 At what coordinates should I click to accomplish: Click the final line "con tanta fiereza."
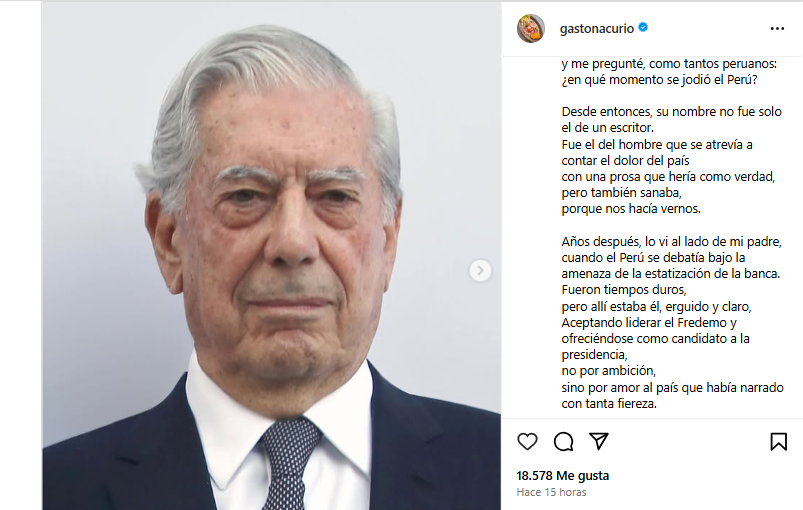(x=609, y=403)
